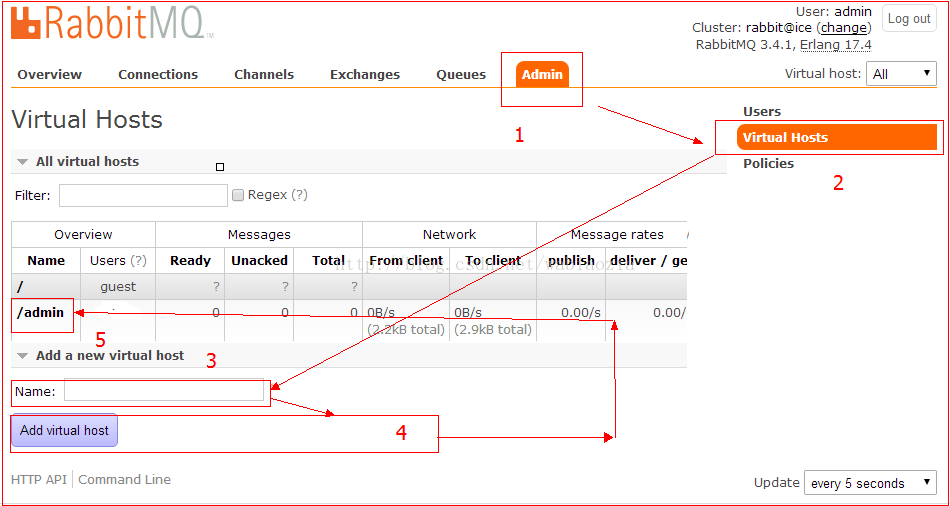Viewport: 950px width, 506px height.
Task: Go to the Channels tab
Action: point(264,75)
